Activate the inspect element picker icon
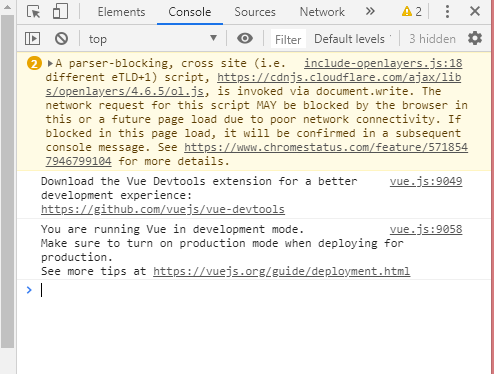This screenshot has width=494, height=374. (x=33, y=12)
